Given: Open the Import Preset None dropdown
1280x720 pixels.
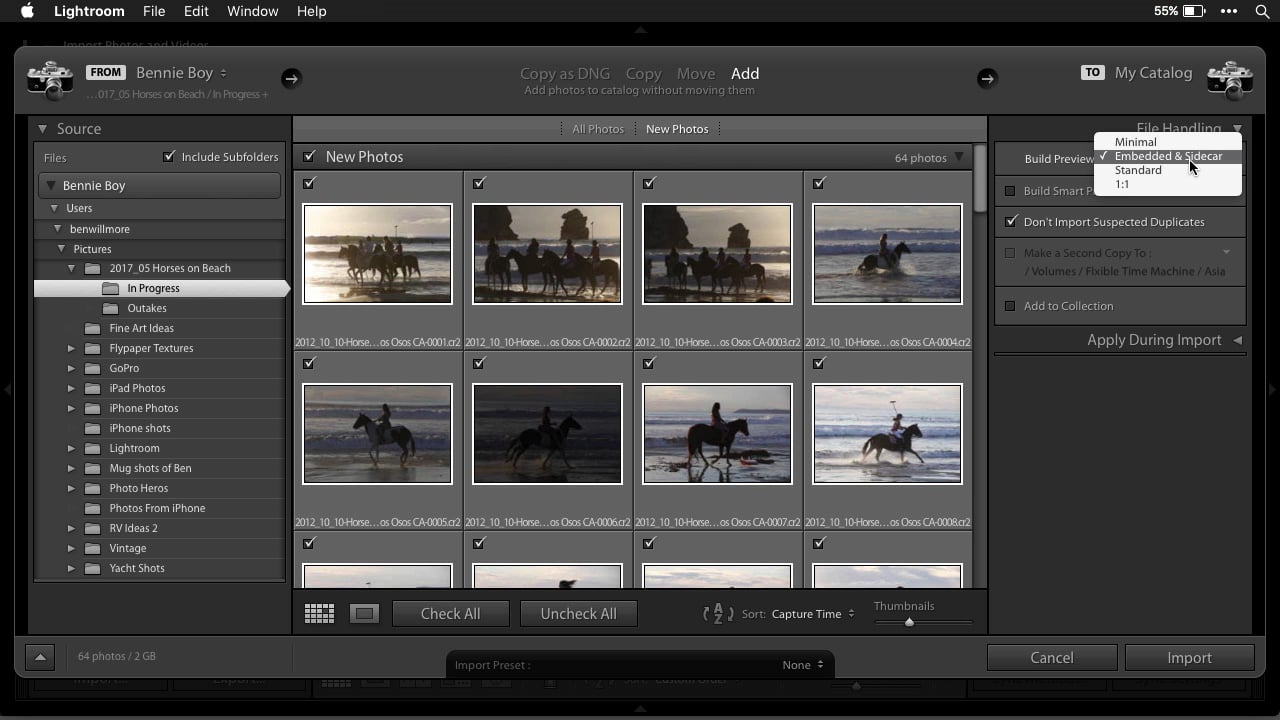Looking at the screenshot, I should click(803, 665).
